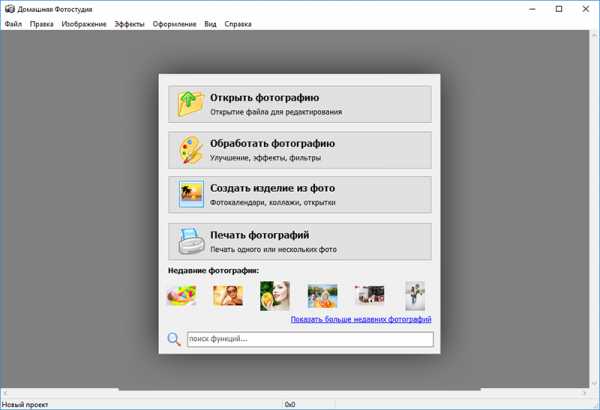Screen dimensions: 600x410
Task: Open the recent photo of woman in sunglasses
Action: 228,296
